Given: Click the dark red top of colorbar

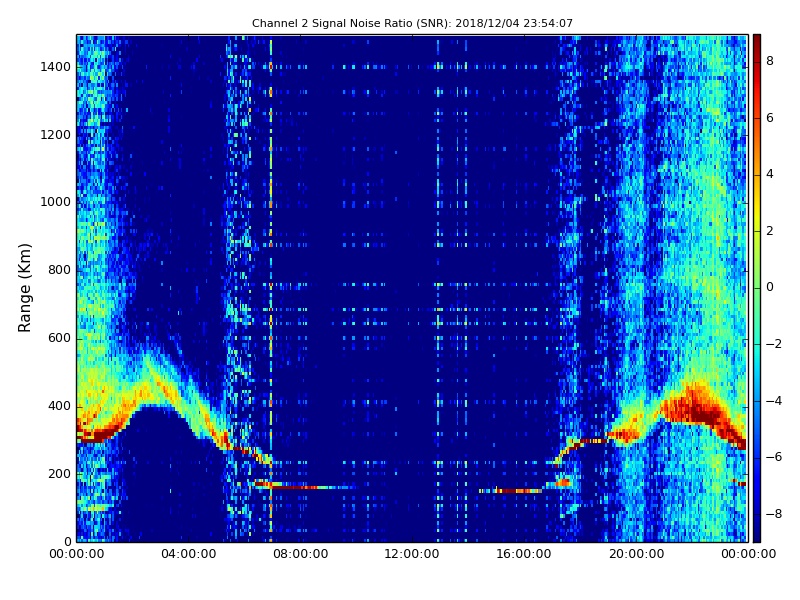Looking at the screenshot, I should click(x=756, y=40).
